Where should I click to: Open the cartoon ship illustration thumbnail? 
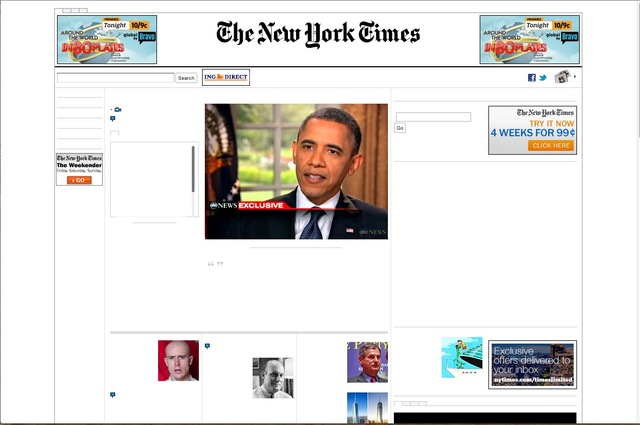462,357
